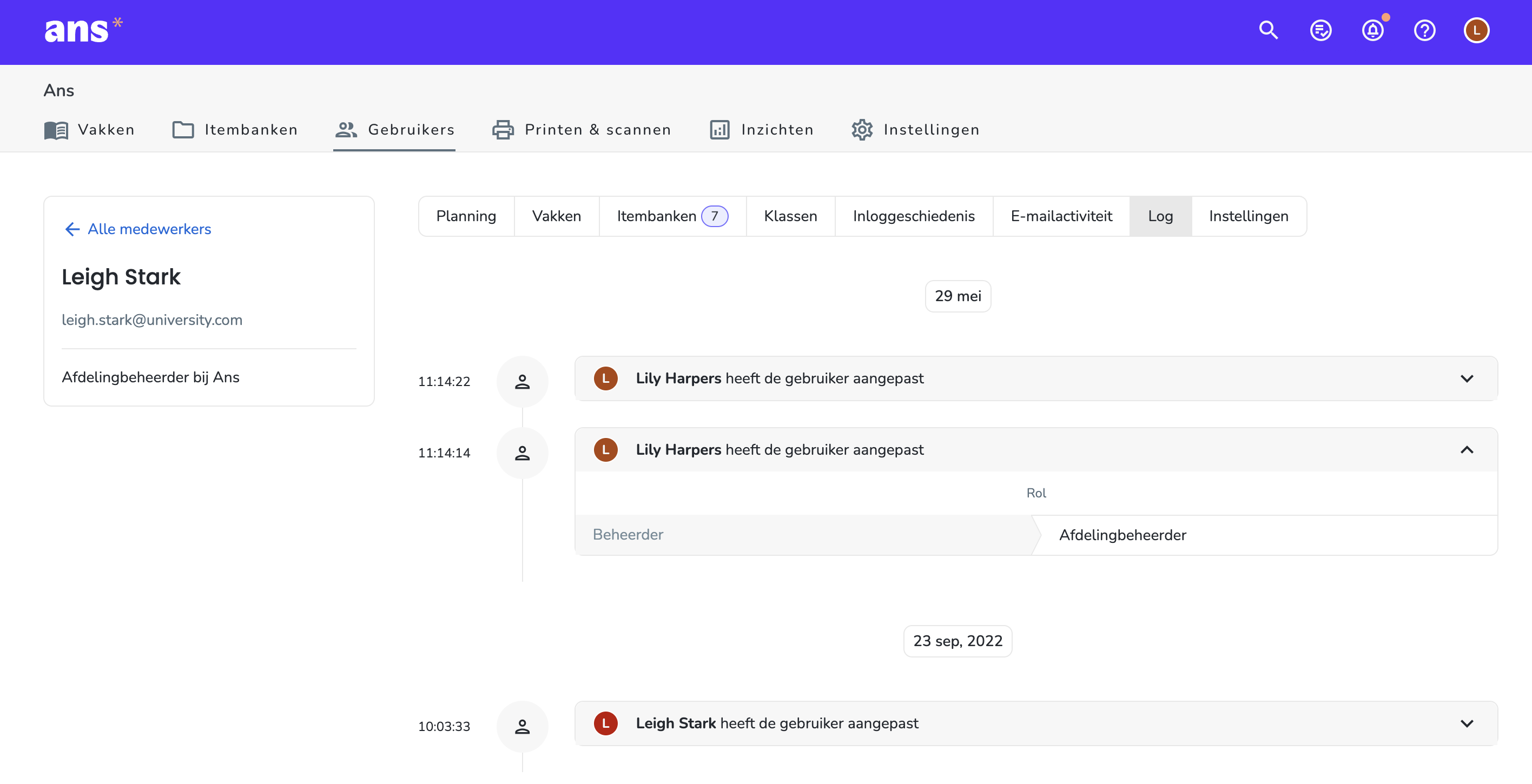The image size is (1532, 784).
Task: Select the Log tab
Action: click(1160, 216)
